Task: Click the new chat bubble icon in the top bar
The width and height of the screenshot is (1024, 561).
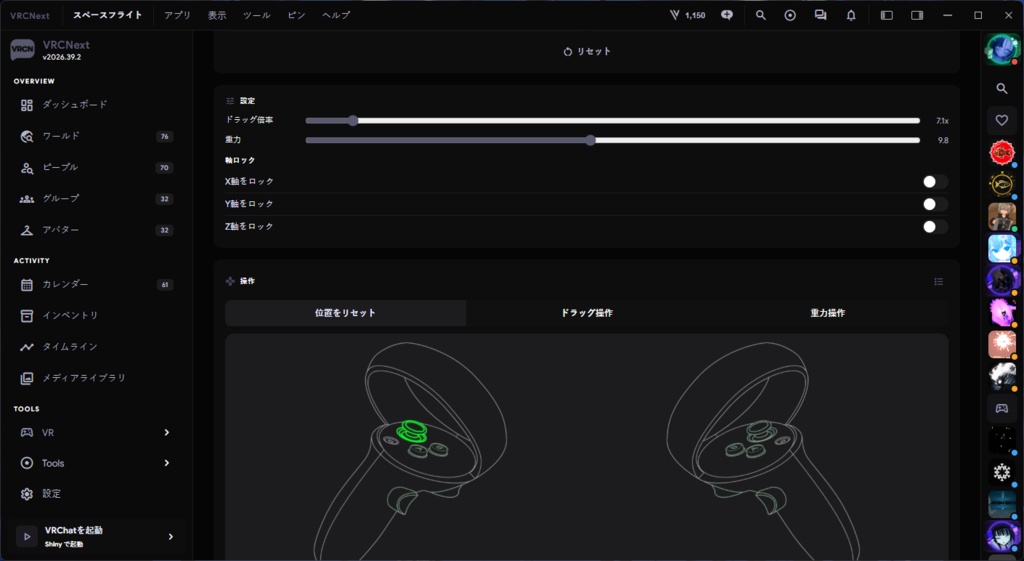Action: [727, 15]
